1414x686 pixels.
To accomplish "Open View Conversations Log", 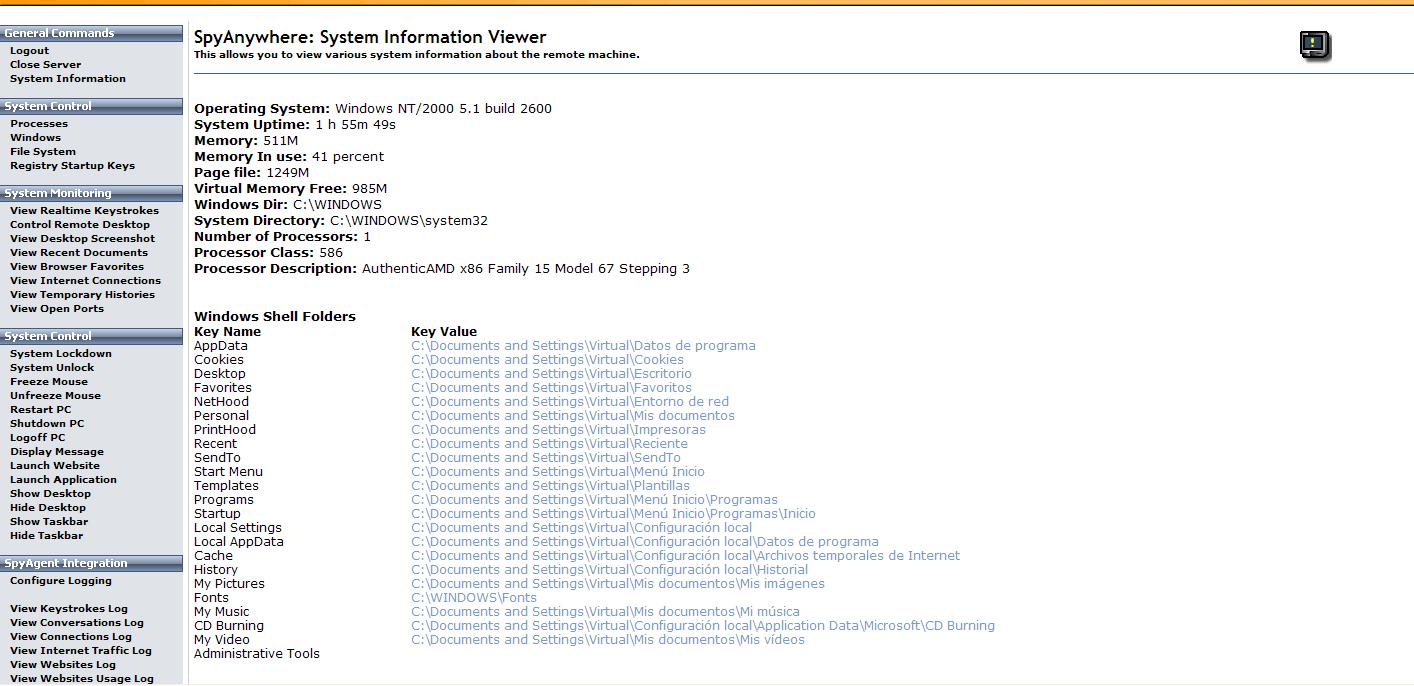I will [77, 623].
